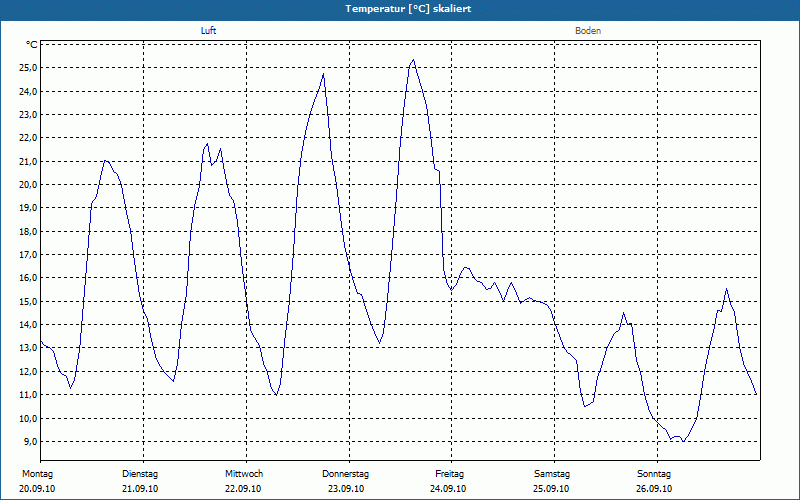Click the Boden legend label
The image size is (800, 500).
pyautogui.click(x=588, y=31)
